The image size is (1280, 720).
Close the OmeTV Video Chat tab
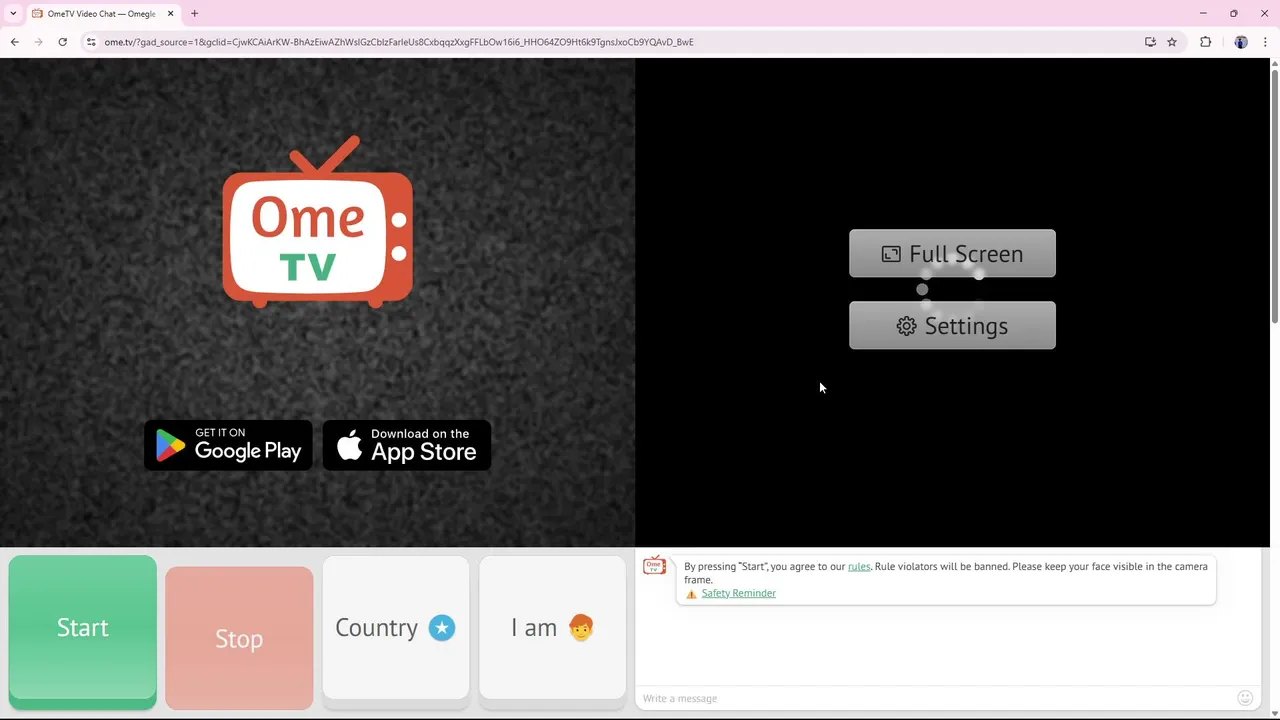click(170, 14)
